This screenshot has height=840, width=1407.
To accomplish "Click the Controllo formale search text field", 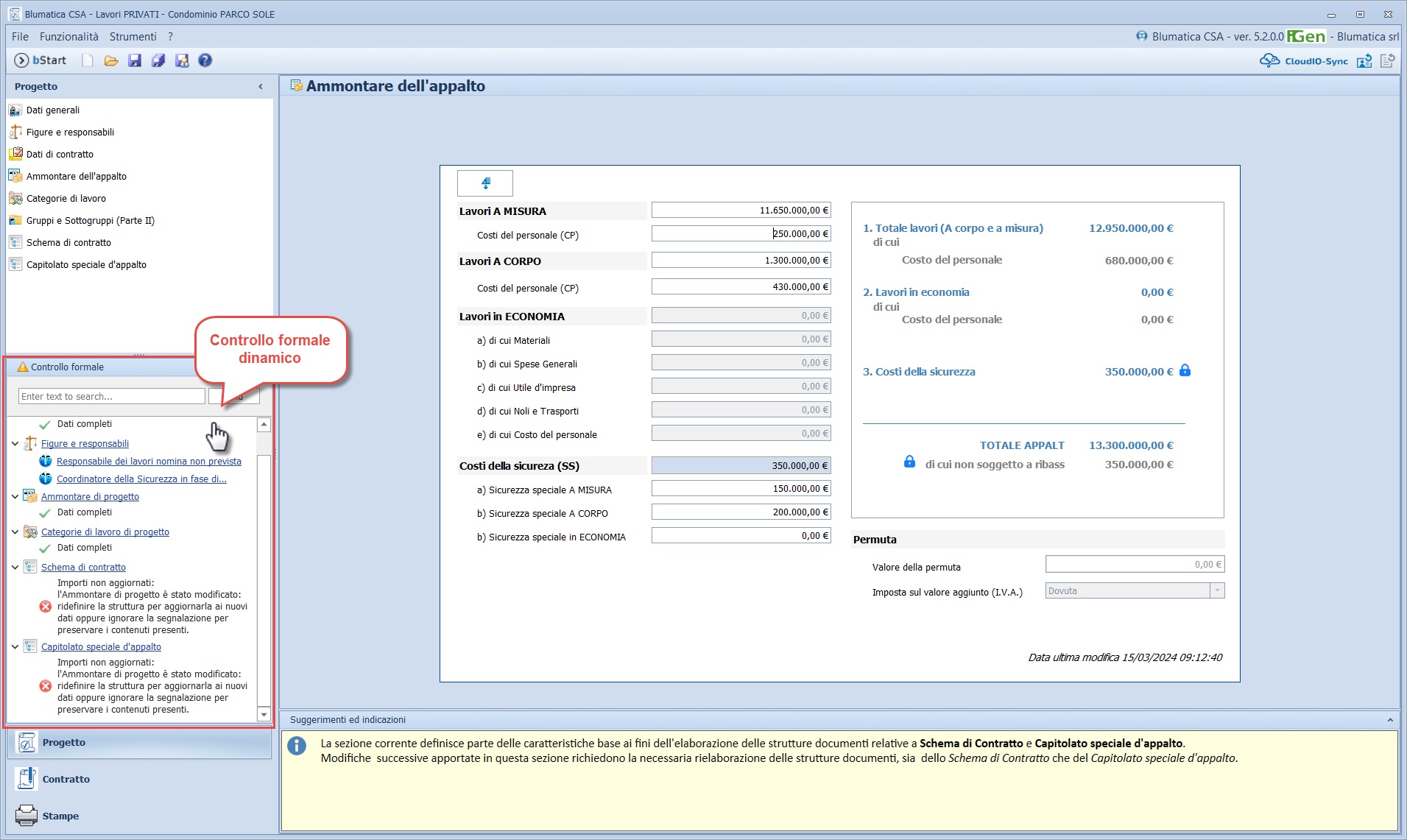I will [111, 396].
